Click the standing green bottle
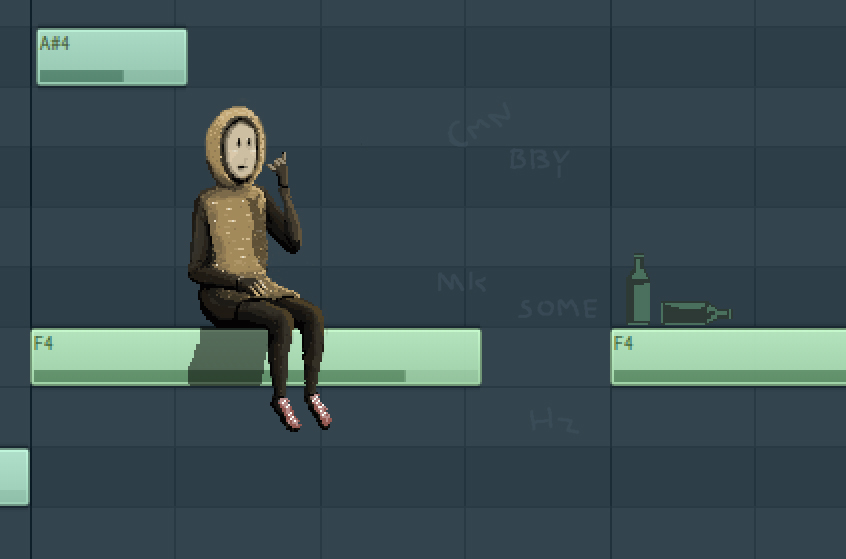The width and height of the screenshot is (846, 559). pos(639,292)
